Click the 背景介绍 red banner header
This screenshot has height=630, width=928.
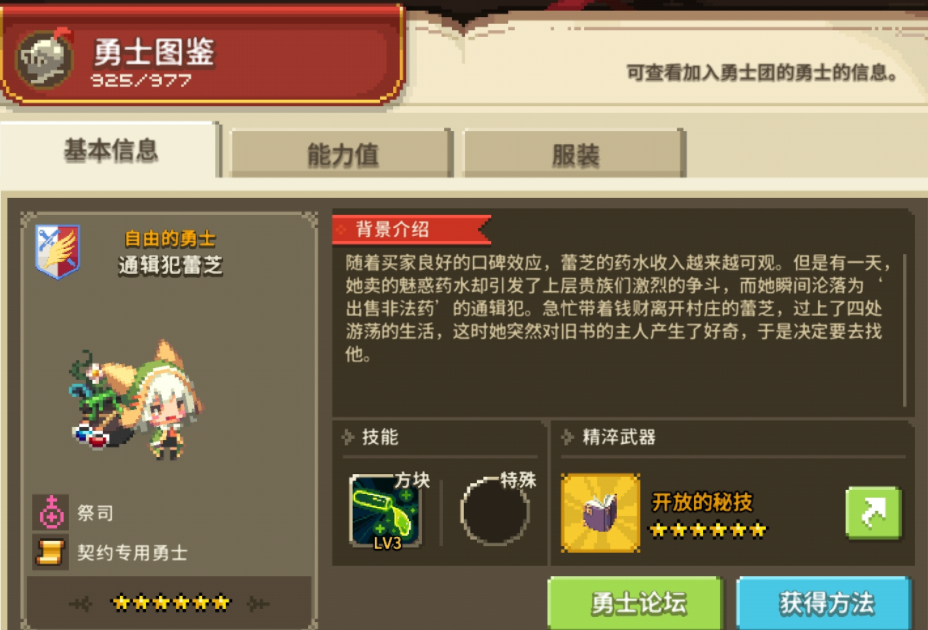tap(412, 229)
